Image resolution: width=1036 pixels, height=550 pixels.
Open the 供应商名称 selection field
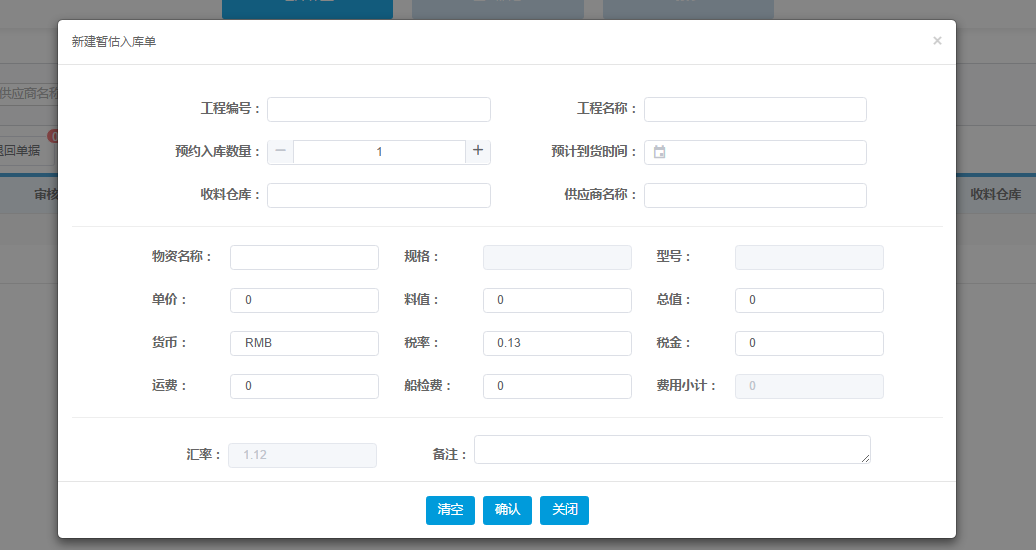[x=755, y=195]
